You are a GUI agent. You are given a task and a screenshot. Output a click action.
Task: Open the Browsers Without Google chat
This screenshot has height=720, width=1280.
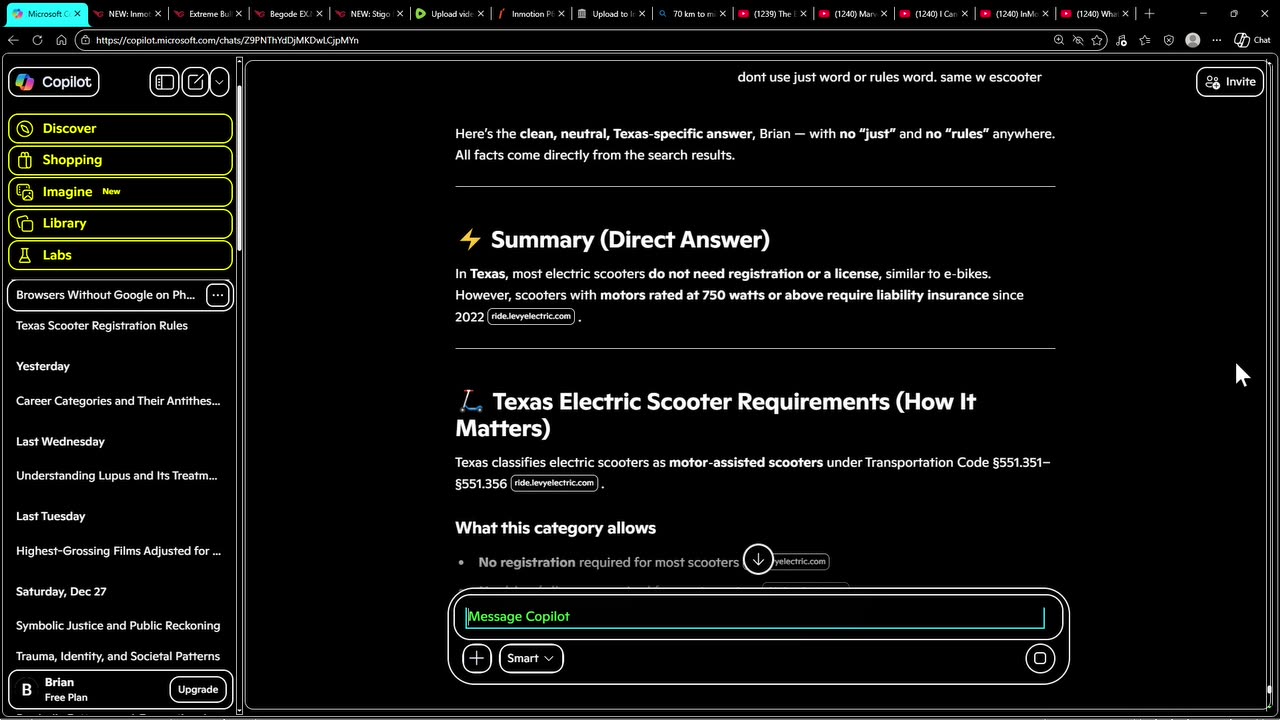pos(105,295)
